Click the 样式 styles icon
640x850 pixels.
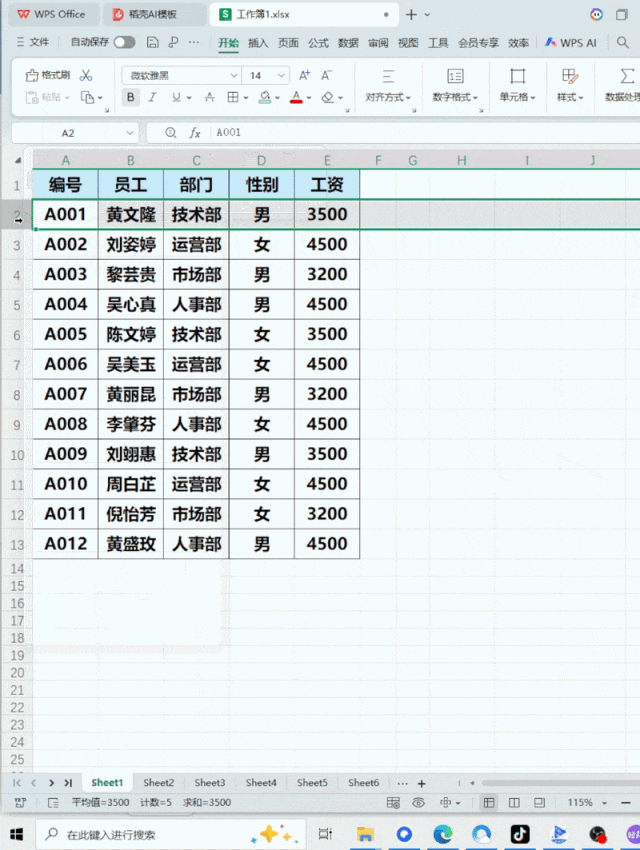[570, 76]
